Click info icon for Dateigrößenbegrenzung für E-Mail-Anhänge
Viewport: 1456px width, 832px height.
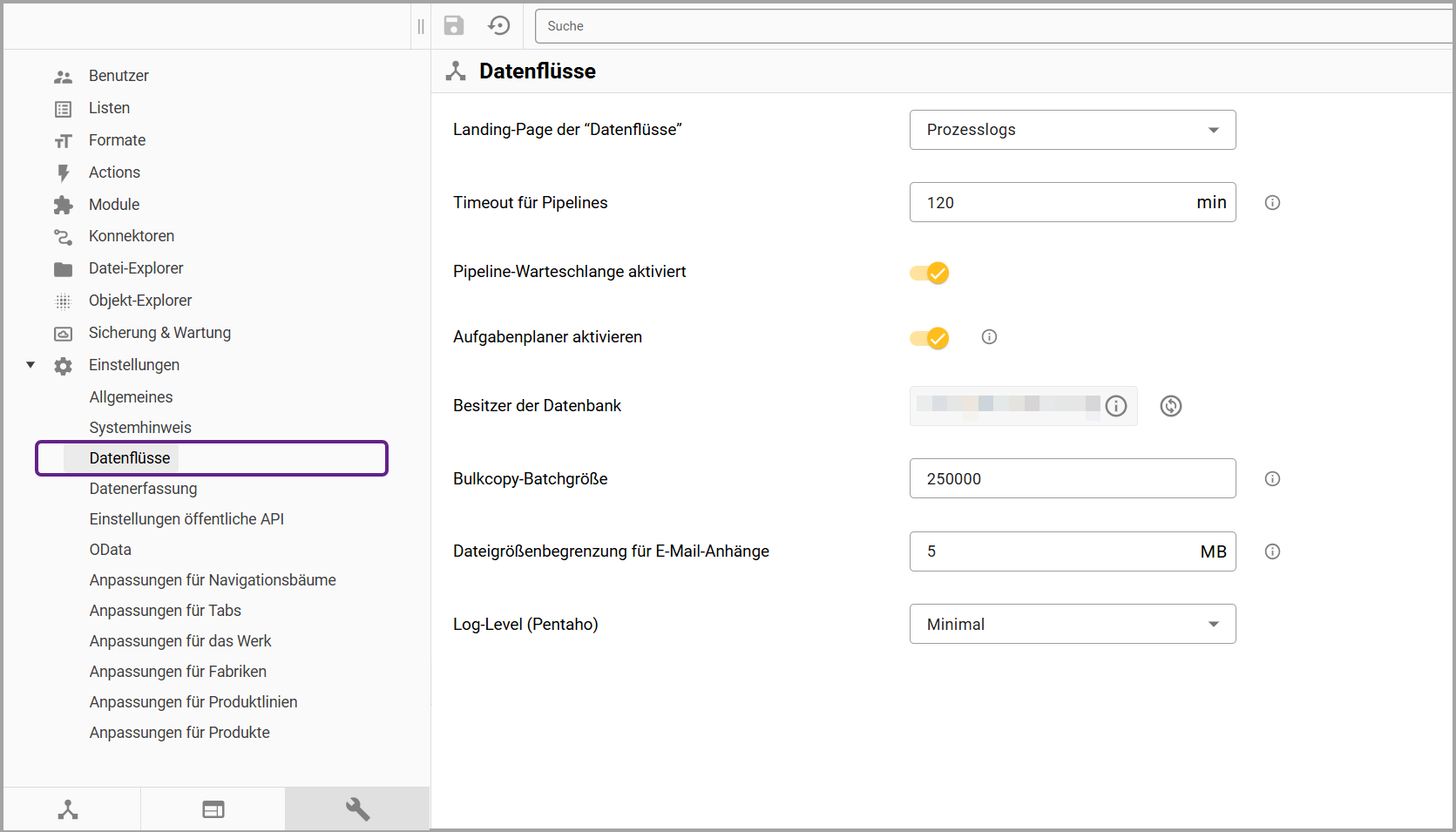(x=1272, y=551)
